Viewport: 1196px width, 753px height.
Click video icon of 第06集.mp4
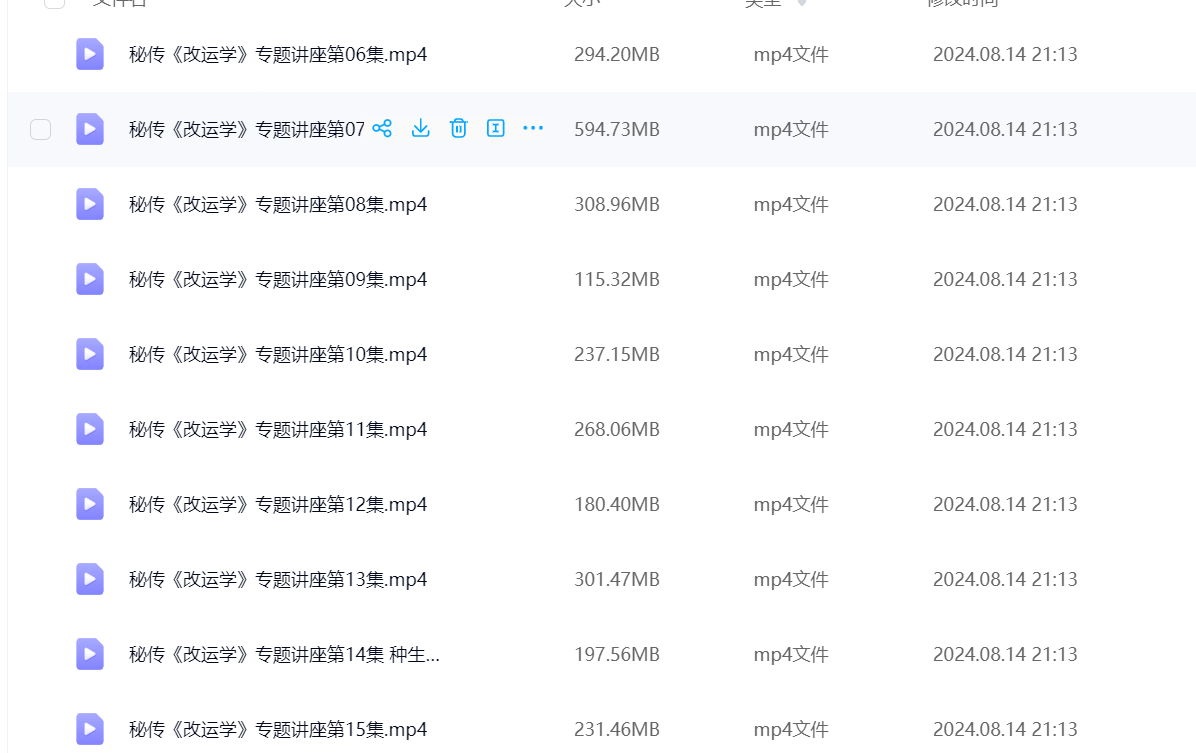click(90, 54)
